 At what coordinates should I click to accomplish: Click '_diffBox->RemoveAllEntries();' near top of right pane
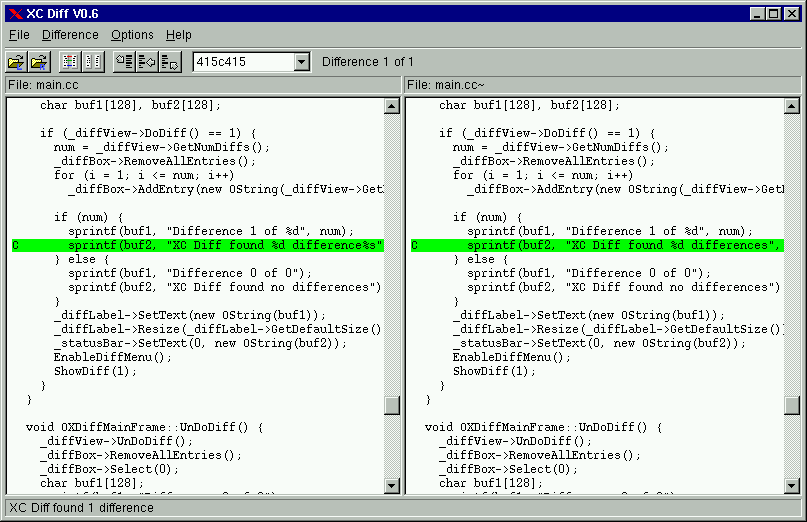554,161
